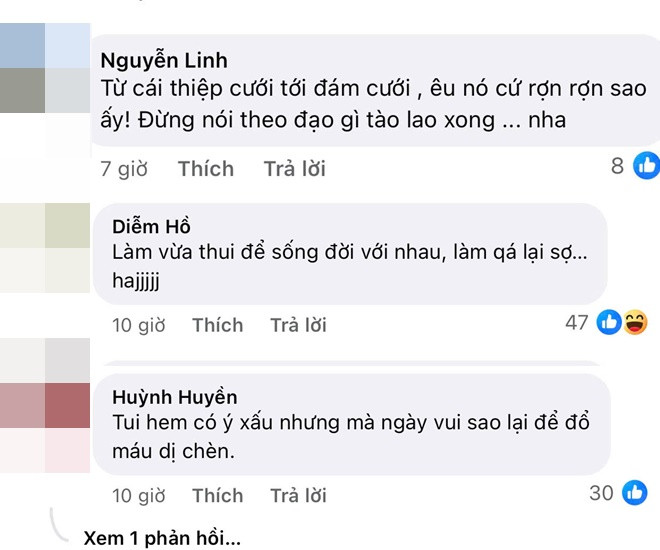Click the like reaction icon on Nguyễn Linh's comment
660x550 pixels.
[646, 166]
